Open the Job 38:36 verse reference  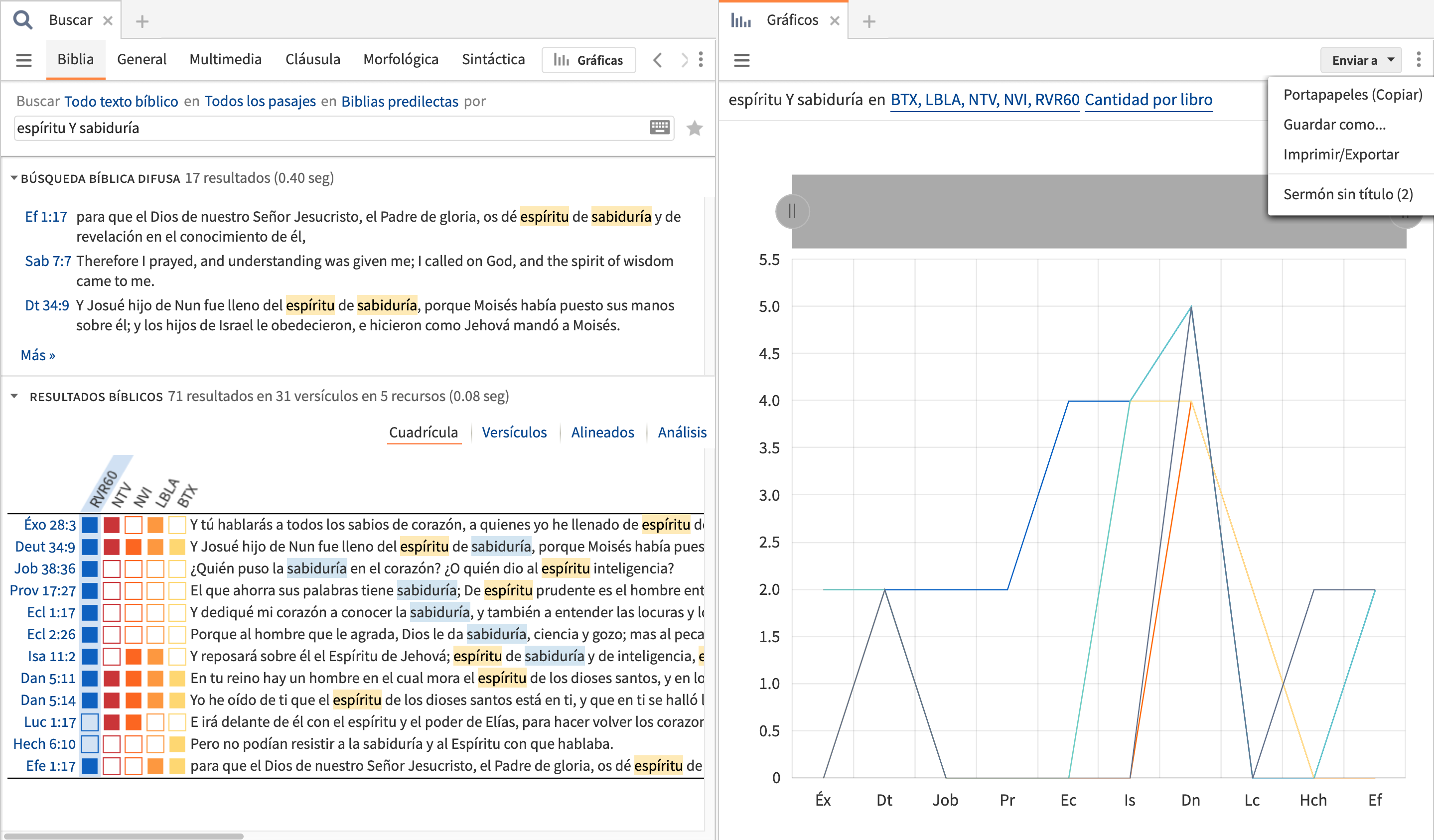[x=44, y=568]
